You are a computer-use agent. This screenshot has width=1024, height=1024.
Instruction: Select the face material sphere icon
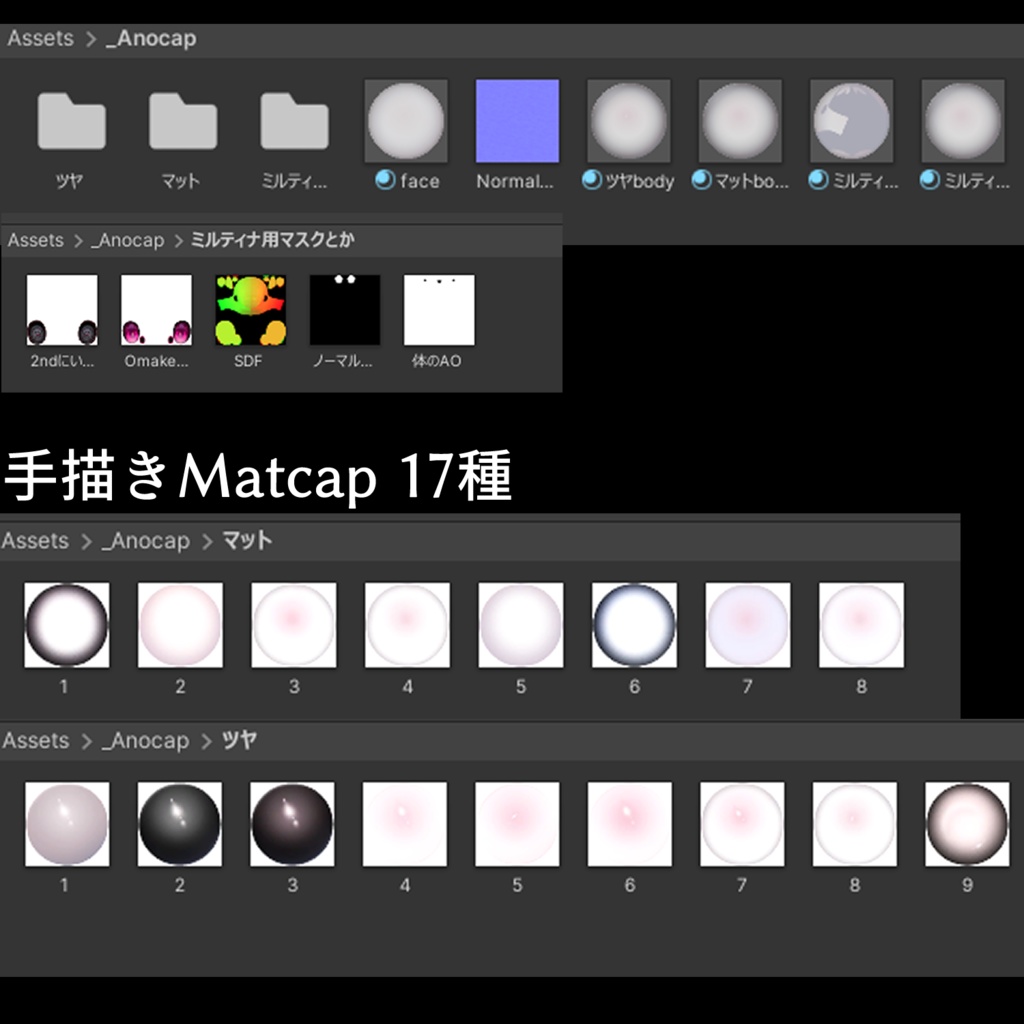[x=405, y=120]
